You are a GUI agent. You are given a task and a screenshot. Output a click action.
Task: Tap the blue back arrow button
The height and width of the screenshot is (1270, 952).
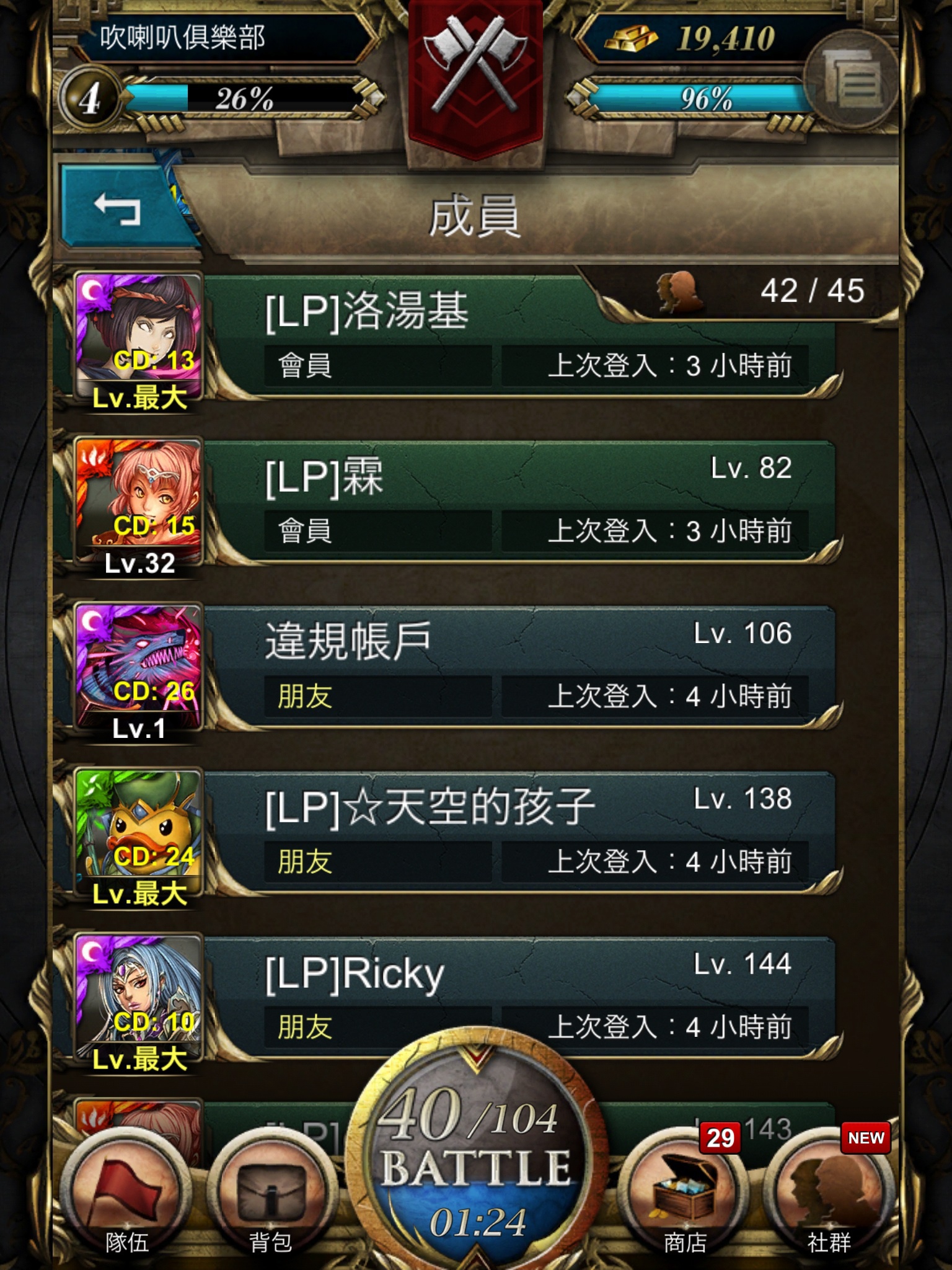coord(121,208)
